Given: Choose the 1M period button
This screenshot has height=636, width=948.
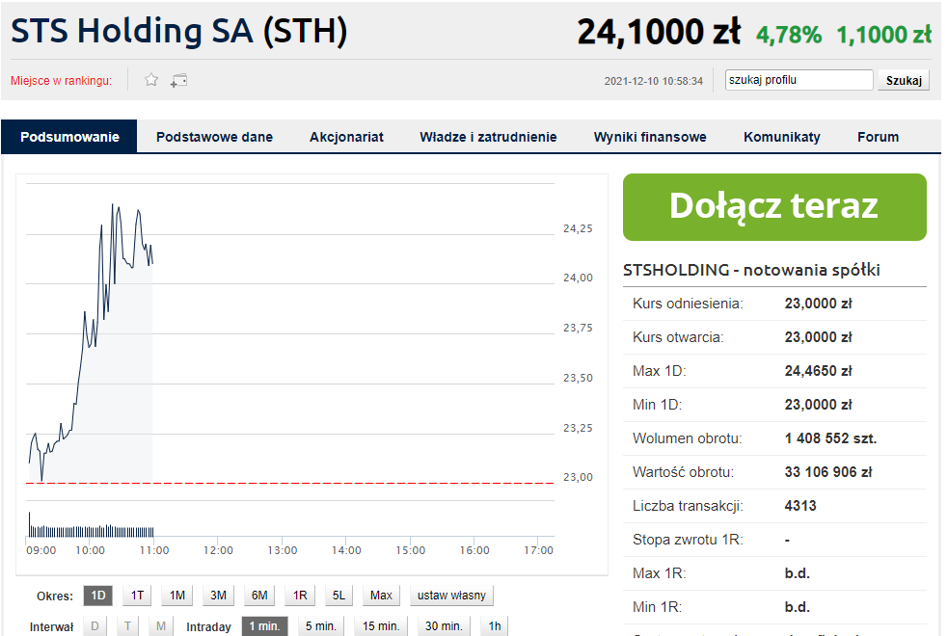Looking at the screenshot, I should pos(177,595).
